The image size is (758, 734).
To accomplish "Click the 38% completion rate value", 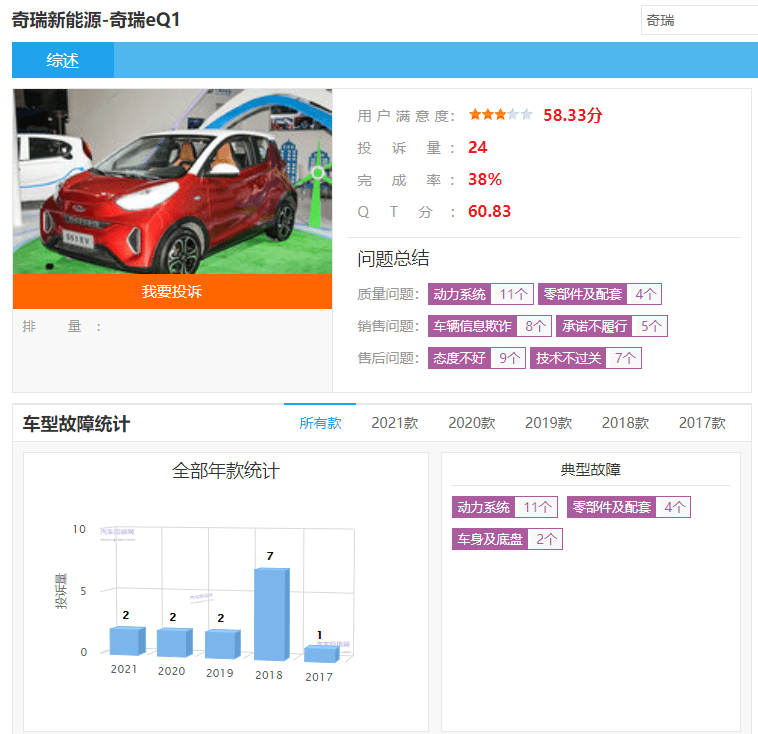I will coord(484,179).
